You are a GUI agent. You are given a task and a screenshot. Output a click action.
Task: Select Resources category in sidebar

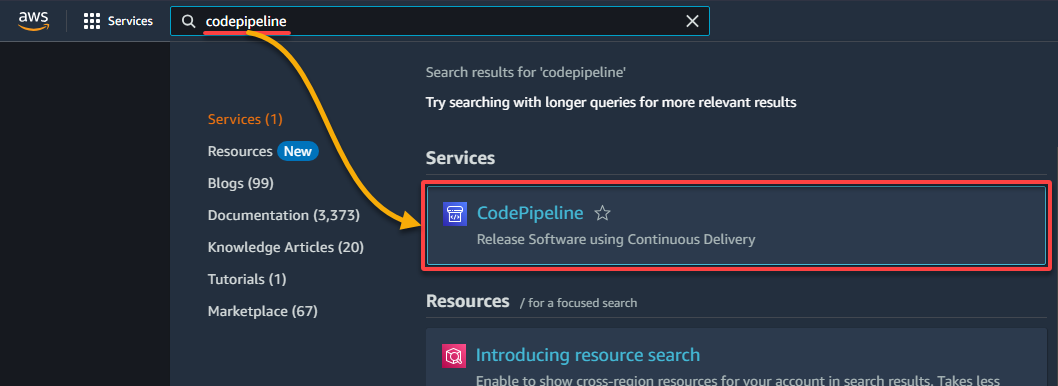(x=240, y=151)
